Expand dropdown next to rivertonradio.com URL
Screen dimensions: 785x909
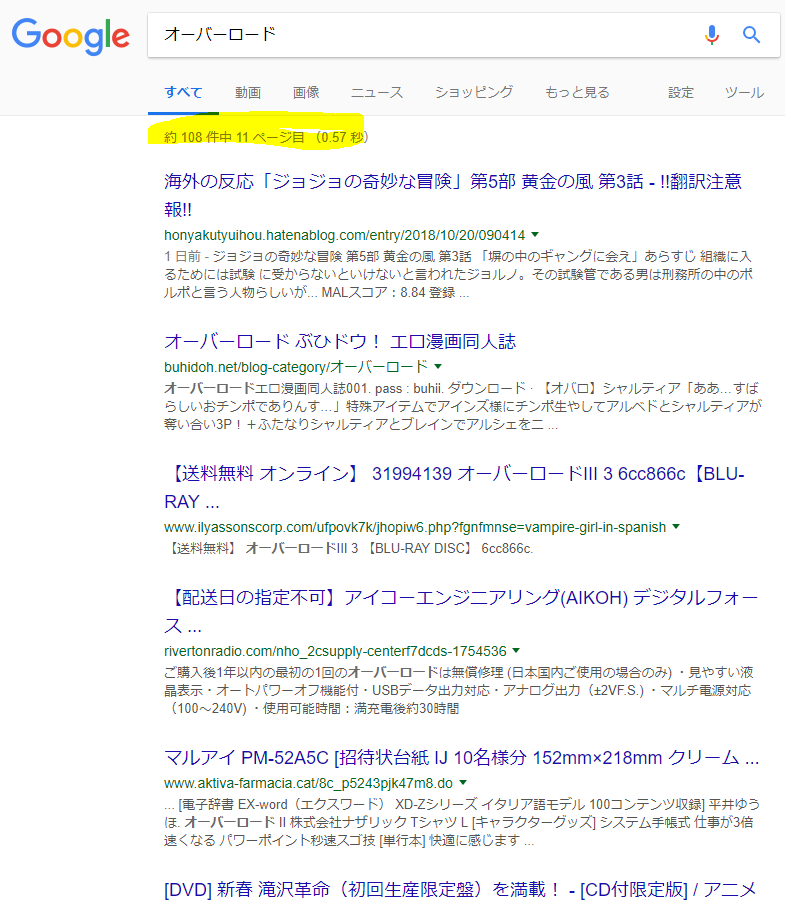click(516, 650)
